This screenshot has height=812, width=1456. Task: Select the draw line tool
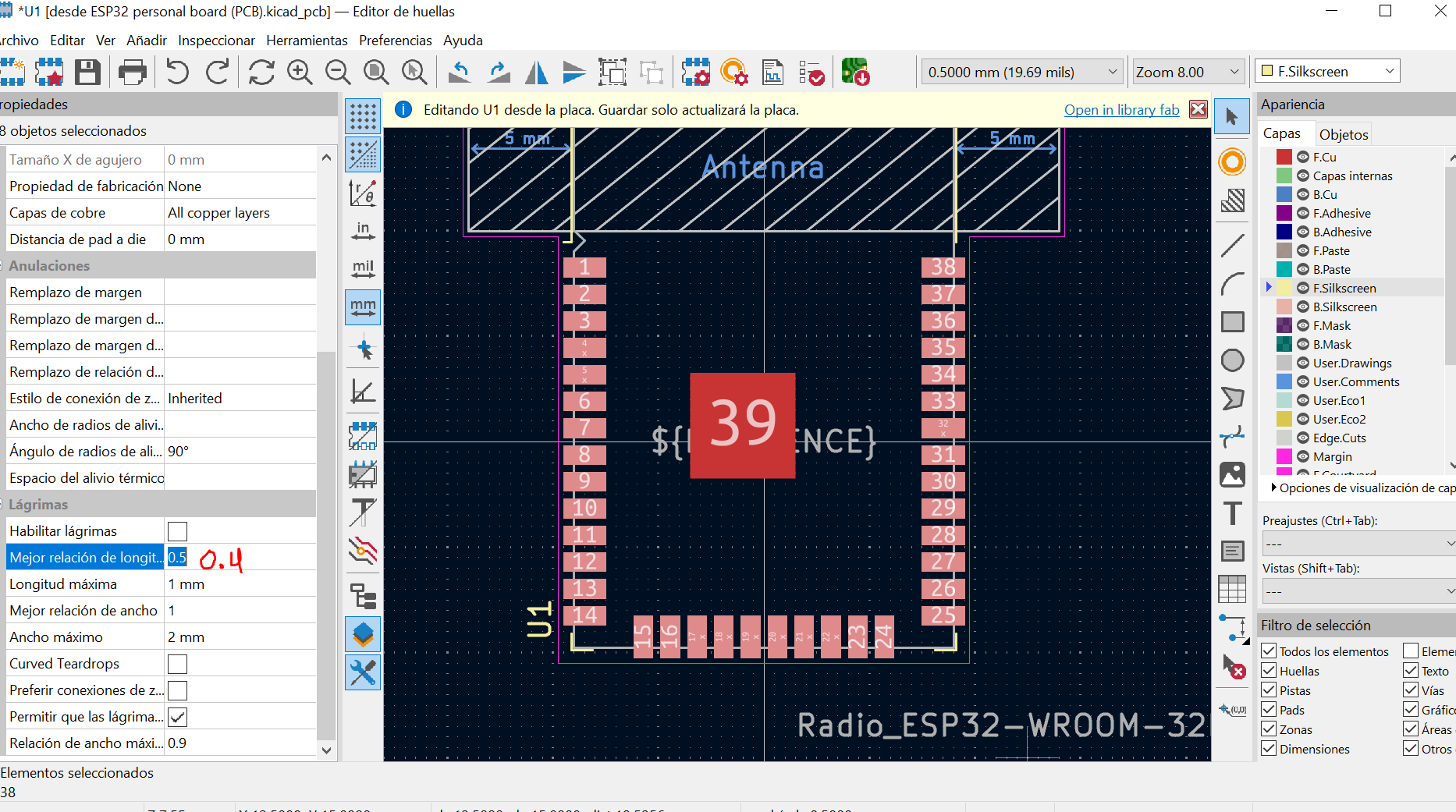[1232, 246]
